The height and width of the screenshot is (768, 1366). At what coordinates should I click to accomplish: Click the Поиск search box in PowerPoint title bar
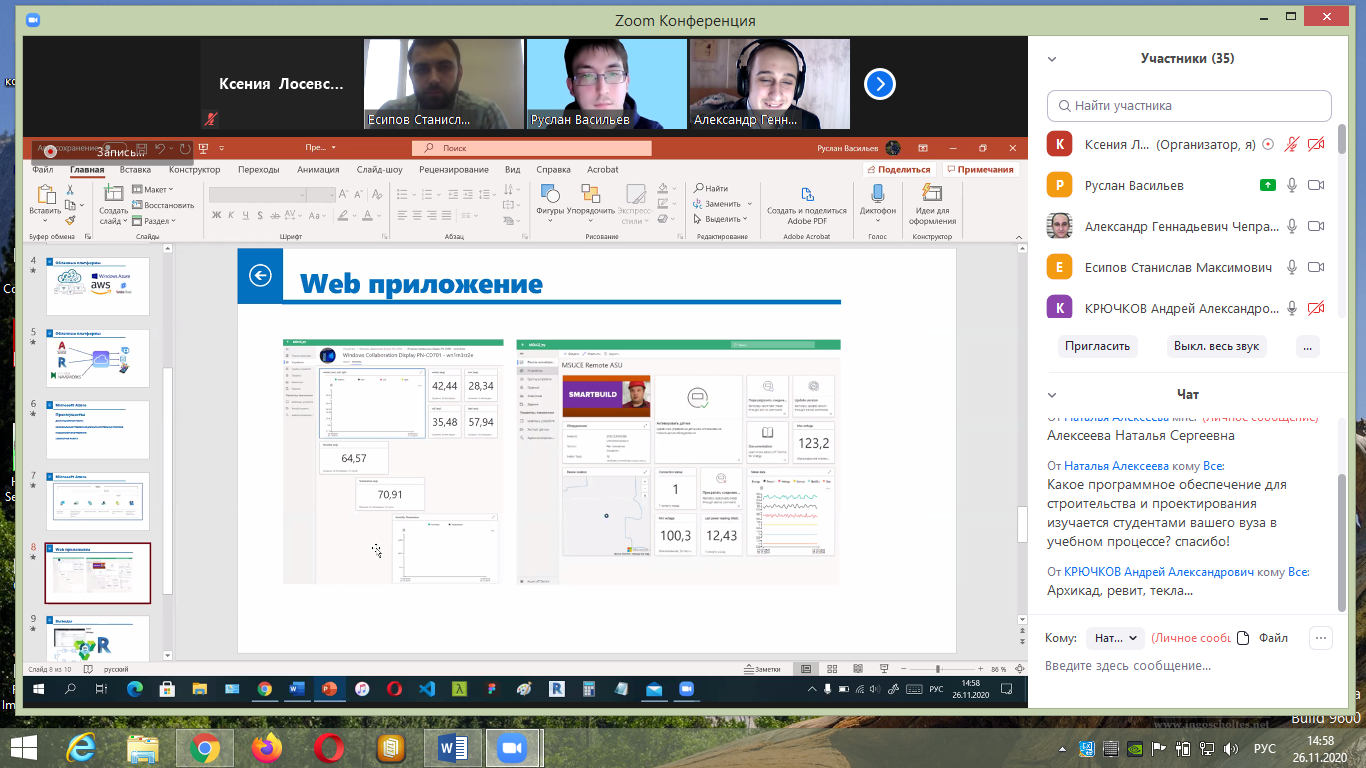531,148
